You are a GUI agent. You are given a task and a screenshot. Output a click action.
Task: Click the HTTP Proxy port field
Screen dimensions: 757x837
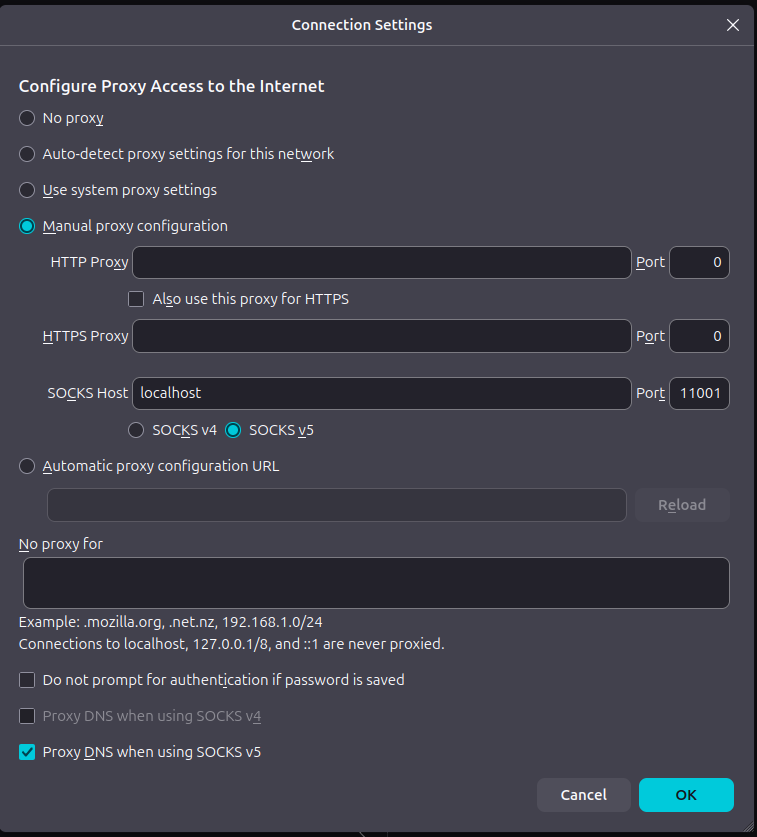699,263
